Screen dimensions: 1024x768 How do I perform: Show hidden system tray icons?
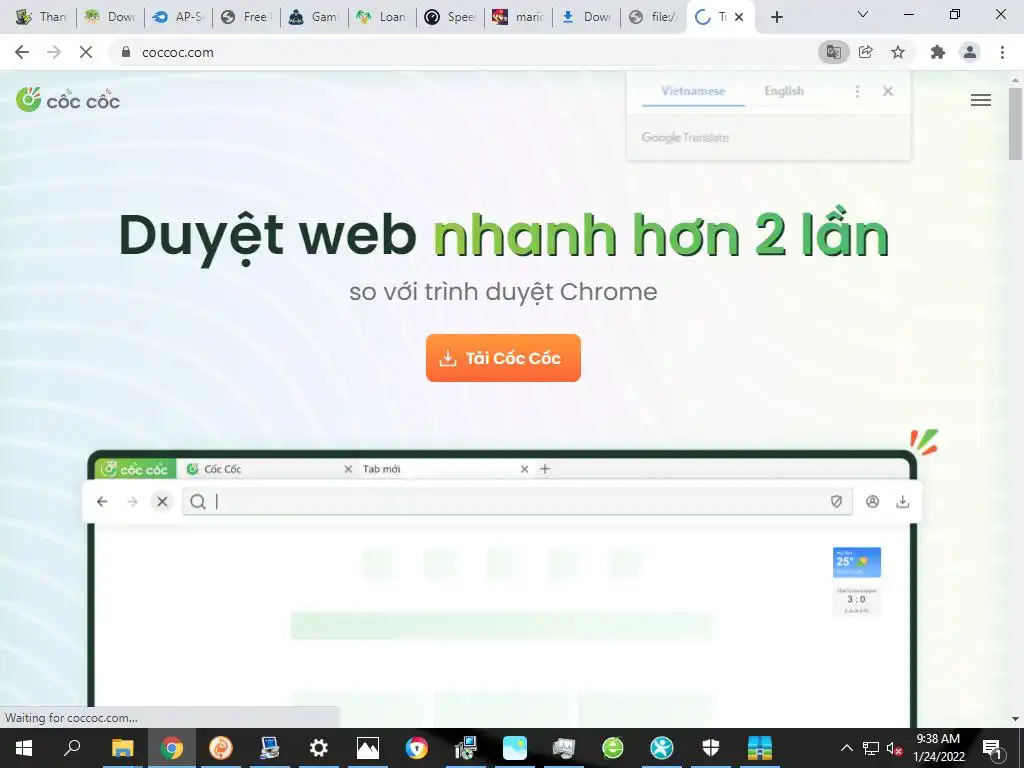point(846,748)
